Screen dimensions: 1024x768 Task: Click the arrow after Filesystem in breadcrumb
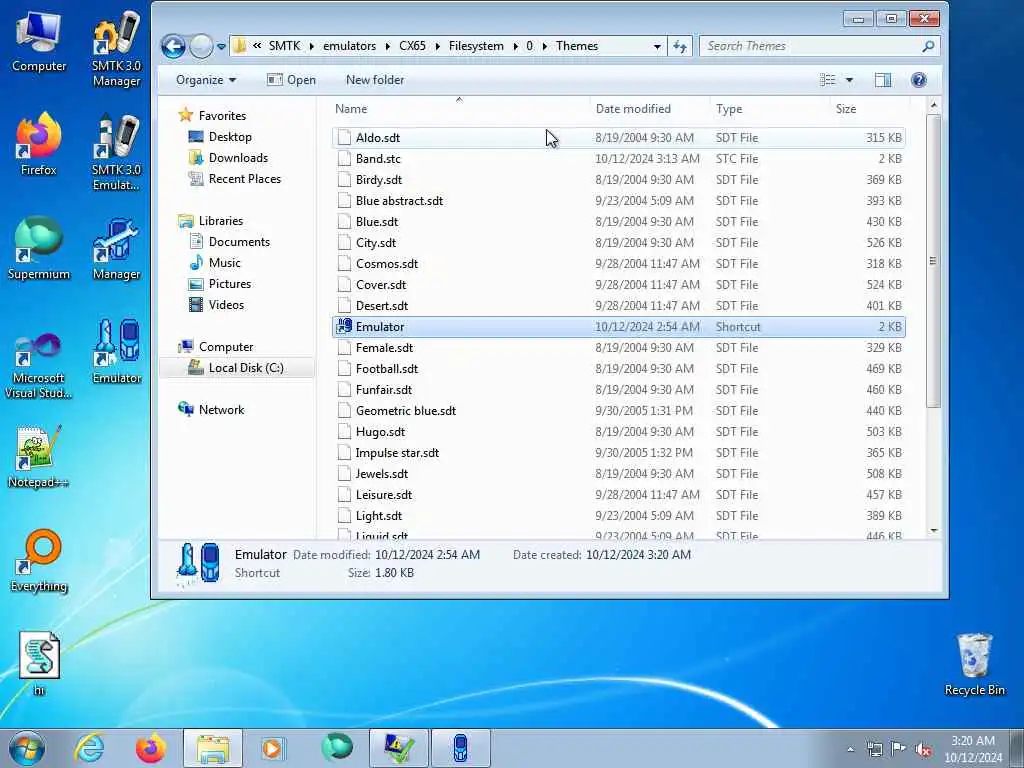(515, 46)
